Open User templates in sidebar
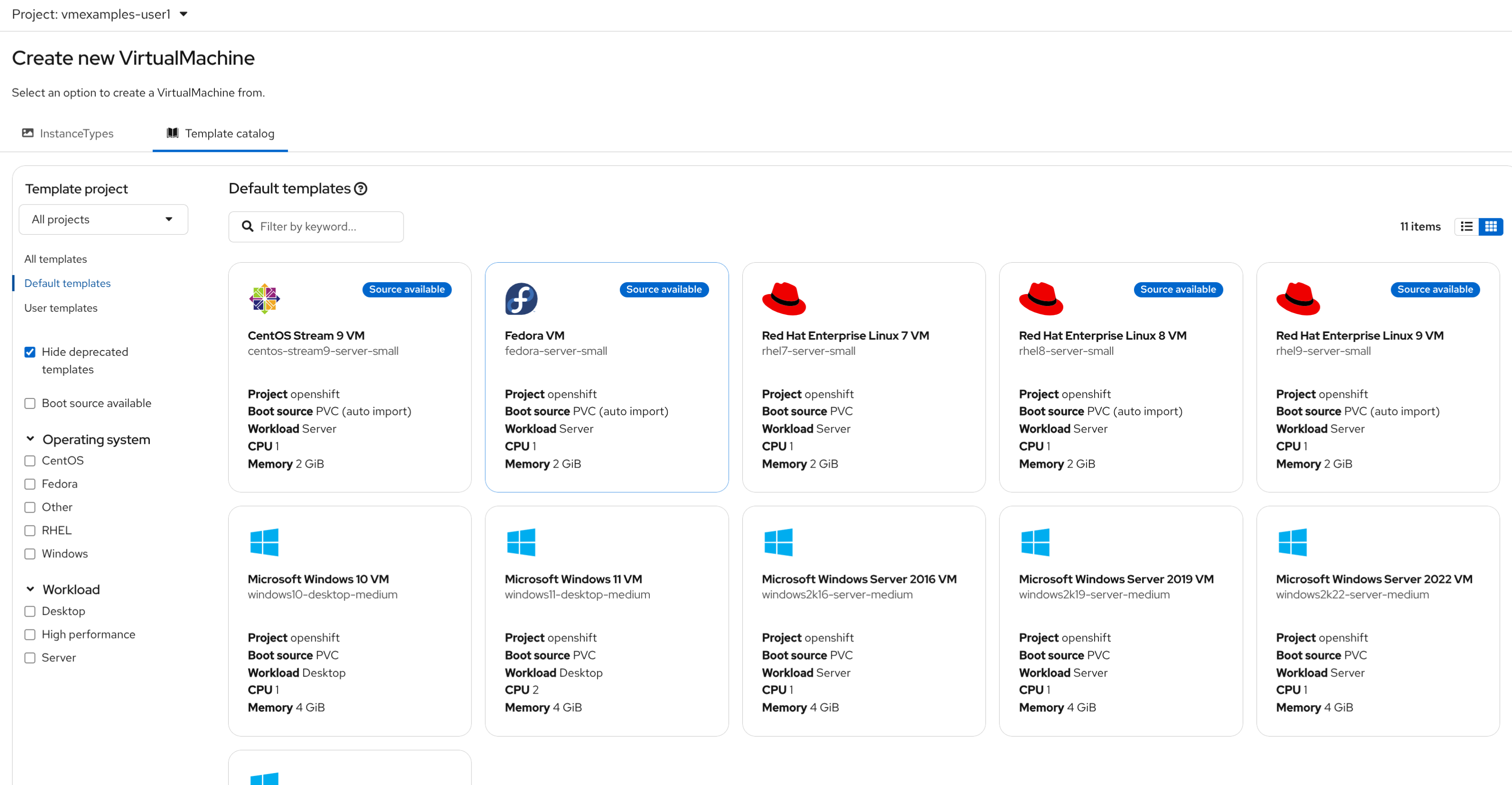 pos(60,307)
